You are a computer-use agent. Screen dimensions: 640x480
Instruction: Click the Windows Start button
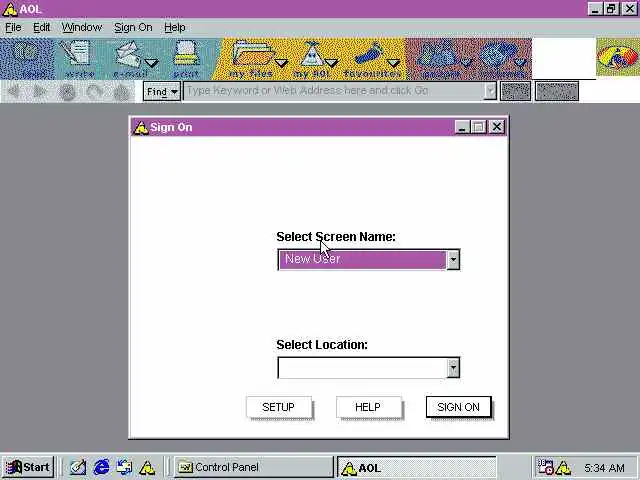click(27, 467)
